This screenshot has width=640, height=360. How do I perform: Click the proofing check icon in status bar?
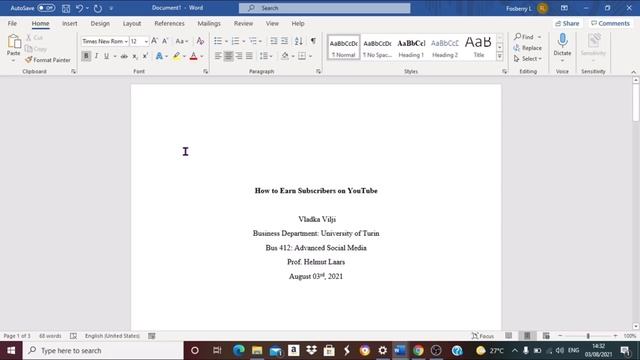click(73, 336)
